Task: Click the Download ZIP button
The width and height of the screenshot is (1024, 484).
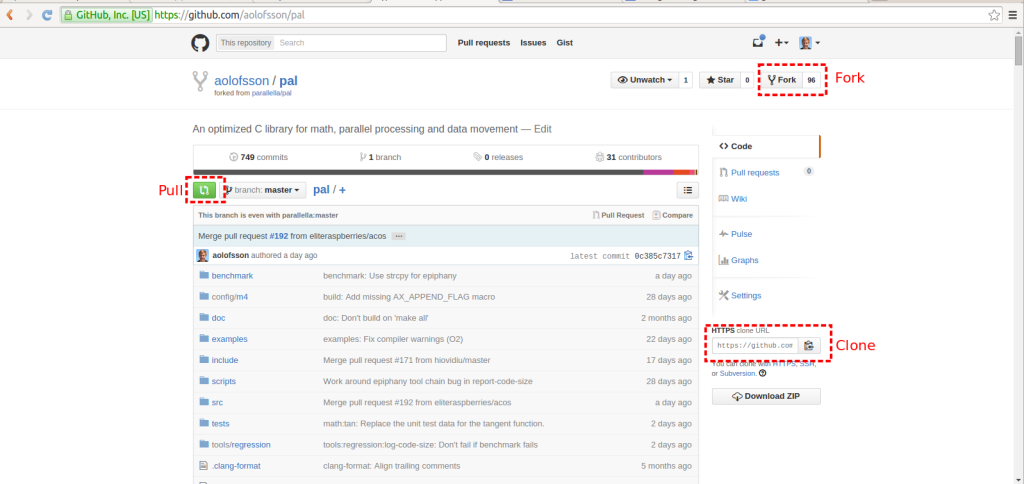Action: [766, 396]
